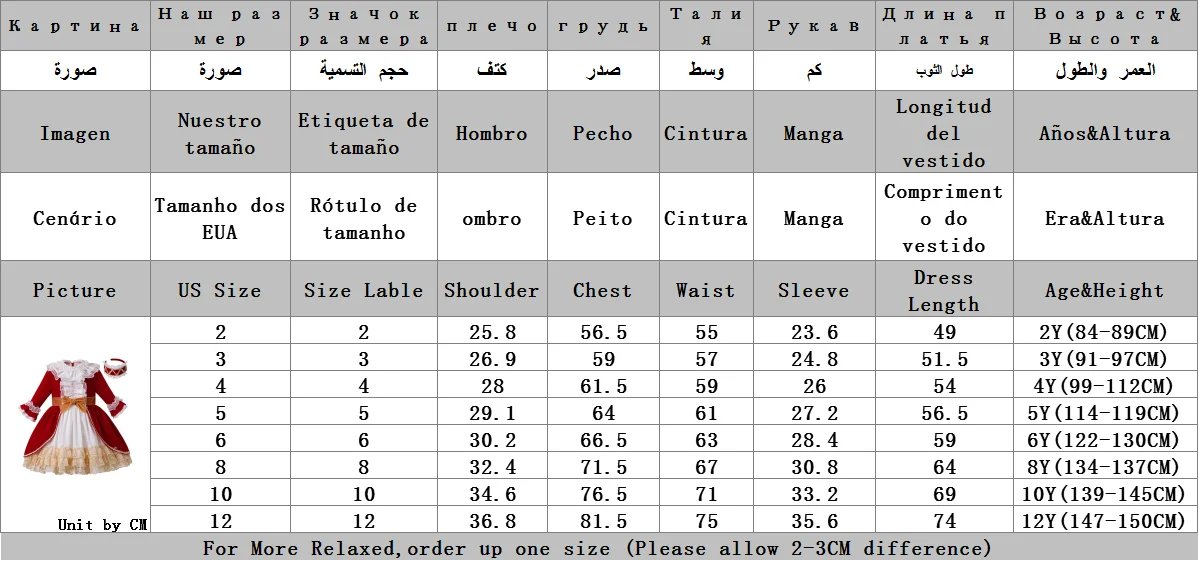Click the Portuguese 'Peito' header cell
The image size is (1199, 561).
603,218
